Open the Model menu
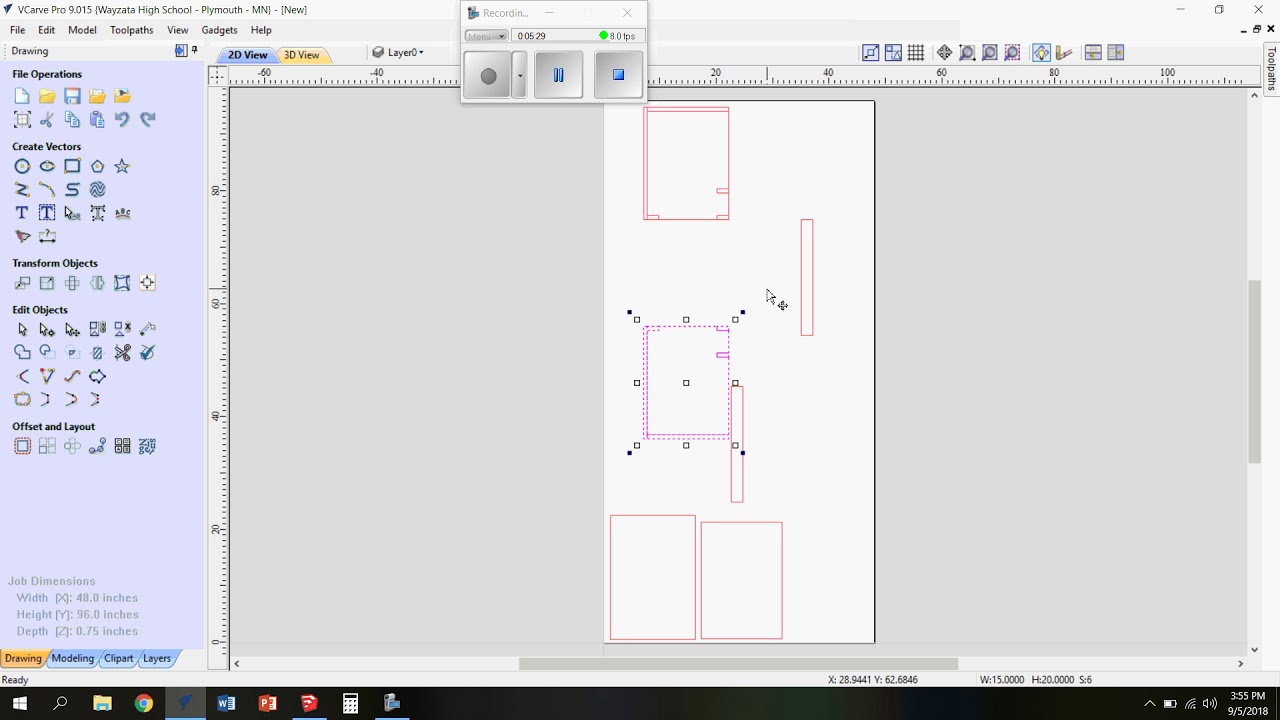 (x=82, y=30)
